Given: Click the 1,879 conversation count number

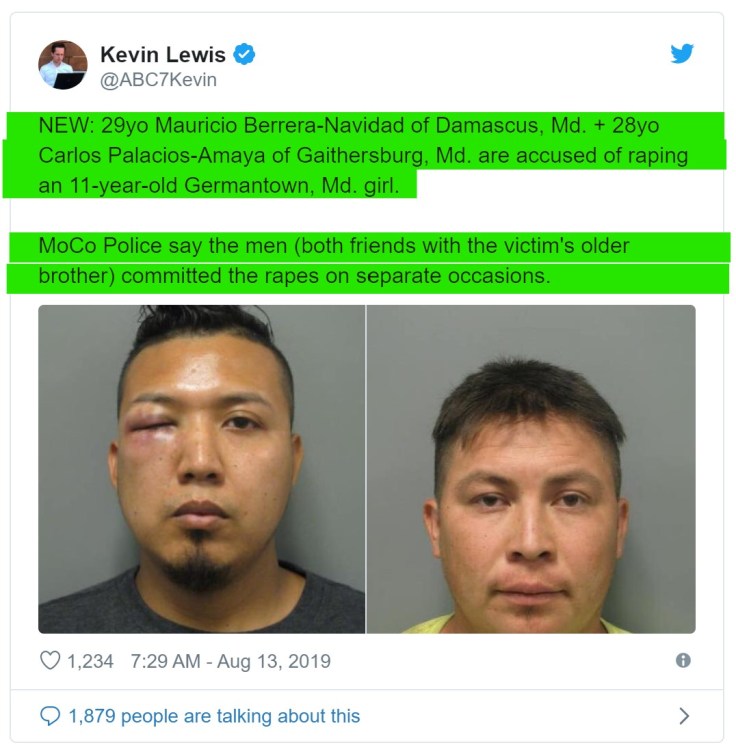Looking at the screenshot, I should 92,716.
